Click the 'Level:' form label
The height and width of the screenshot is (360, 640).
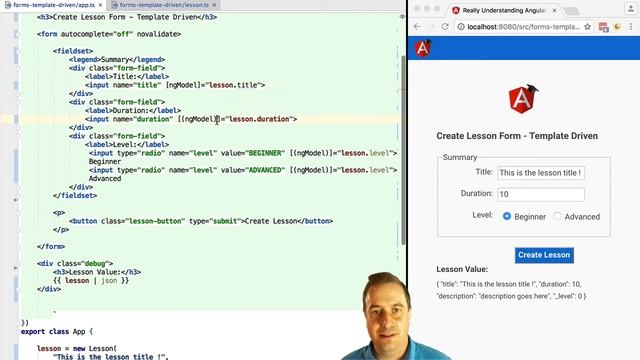[x=482, y=215]
